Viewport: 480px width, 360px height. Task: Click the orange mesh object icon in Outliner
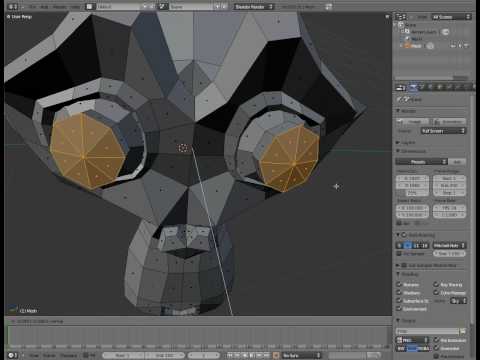(407, 46)
